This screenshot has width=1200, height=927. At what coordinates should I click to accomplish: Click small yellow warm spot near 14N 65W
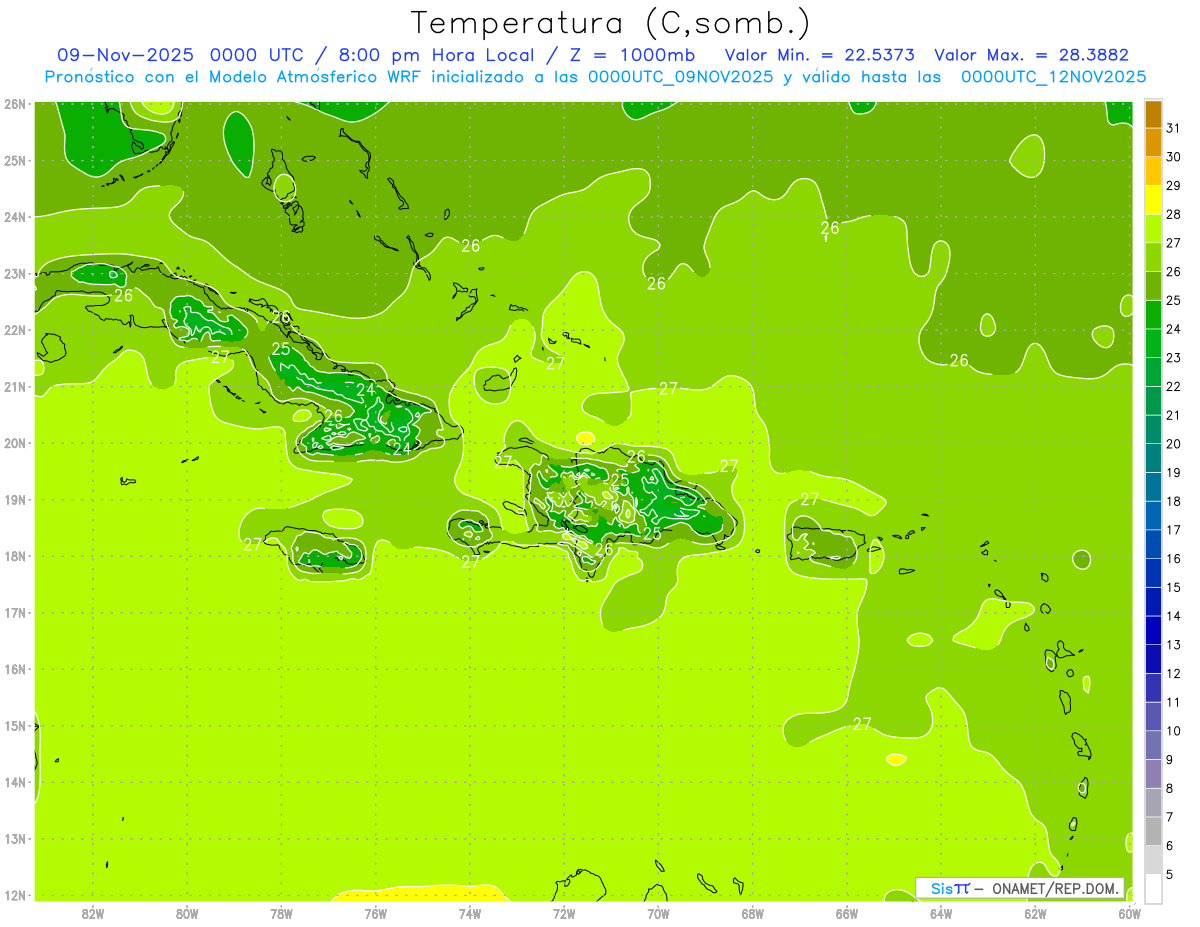click(x=896, y=760)
